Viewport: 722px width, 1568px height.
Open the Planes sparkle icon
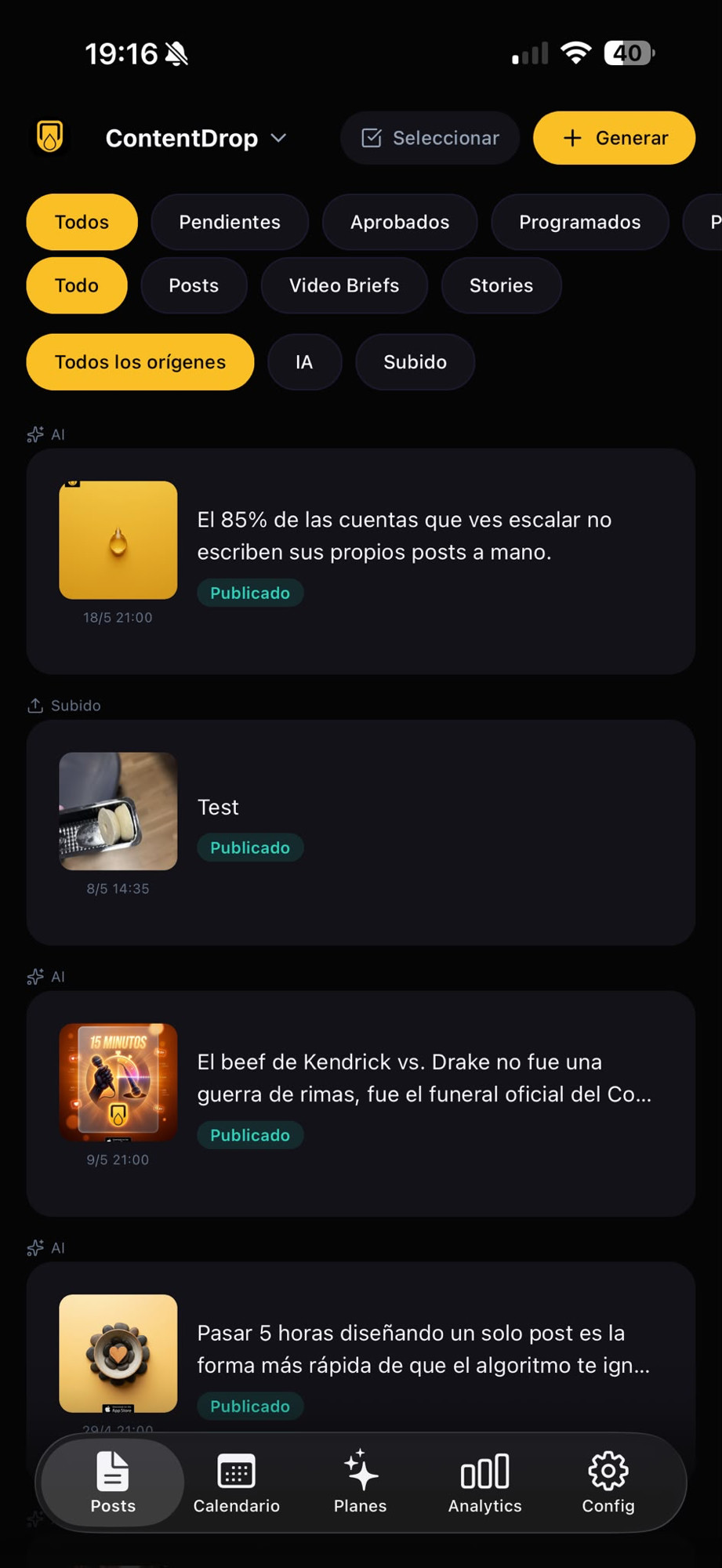tap(361, 1469)
